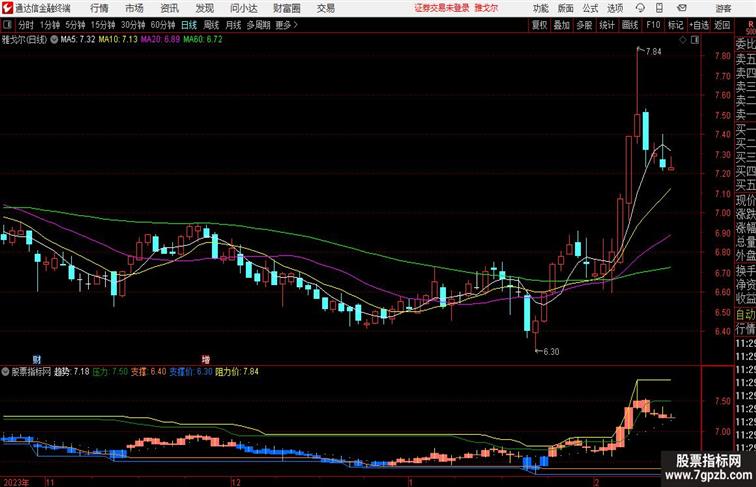756x487 pixels.
Task: Click the 统计 button
Action: [x=607, y=25]
